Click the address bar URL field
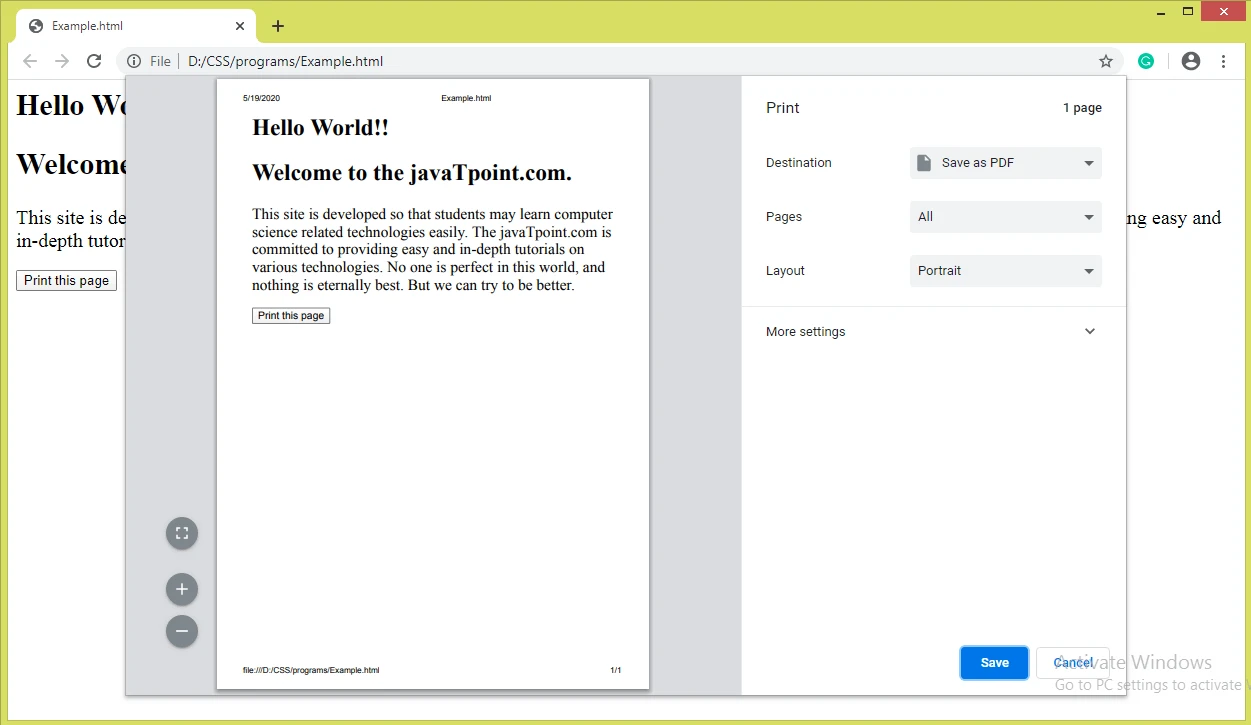Viewport: 1251px width, 725px height. pos(600,61)
